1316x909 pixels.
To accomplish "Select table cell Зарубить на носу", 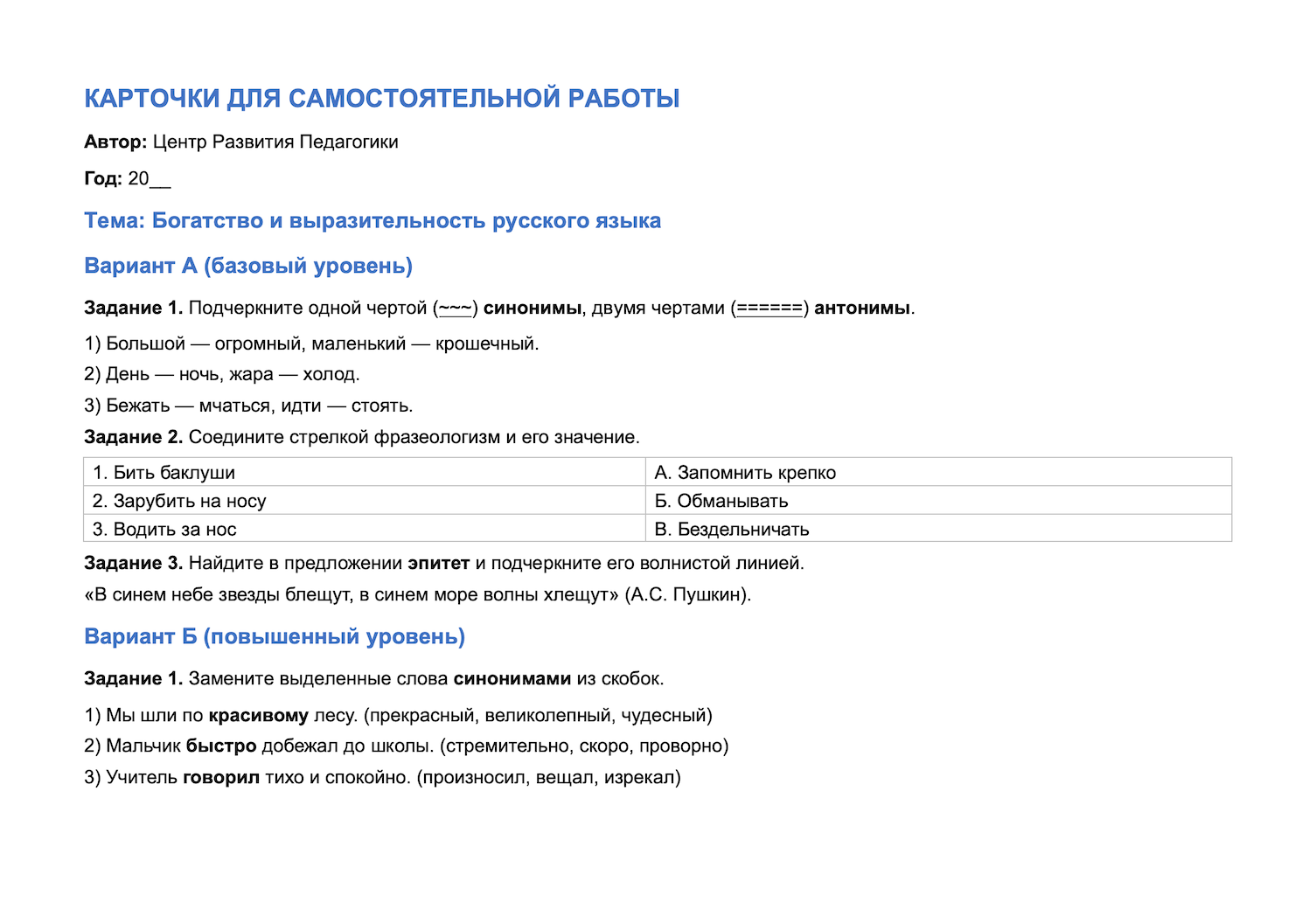I will [x=365, y=501].
